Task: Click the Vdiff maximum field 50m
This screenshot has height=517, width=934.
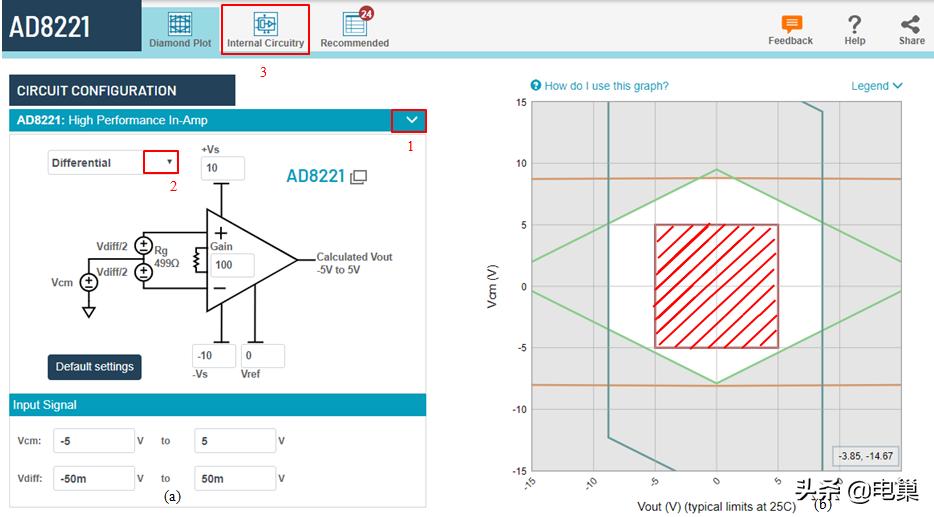Action: coord(235,478)
